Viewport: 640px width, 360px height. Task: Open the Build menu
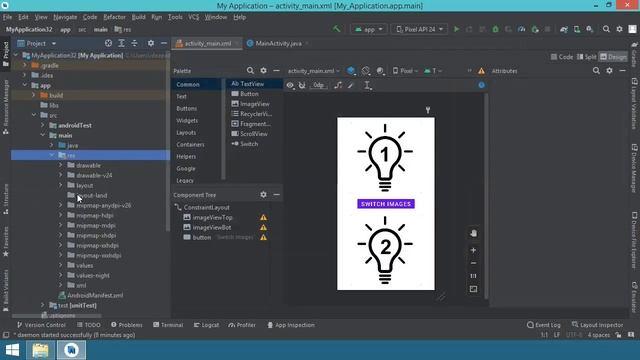[138, 17]
